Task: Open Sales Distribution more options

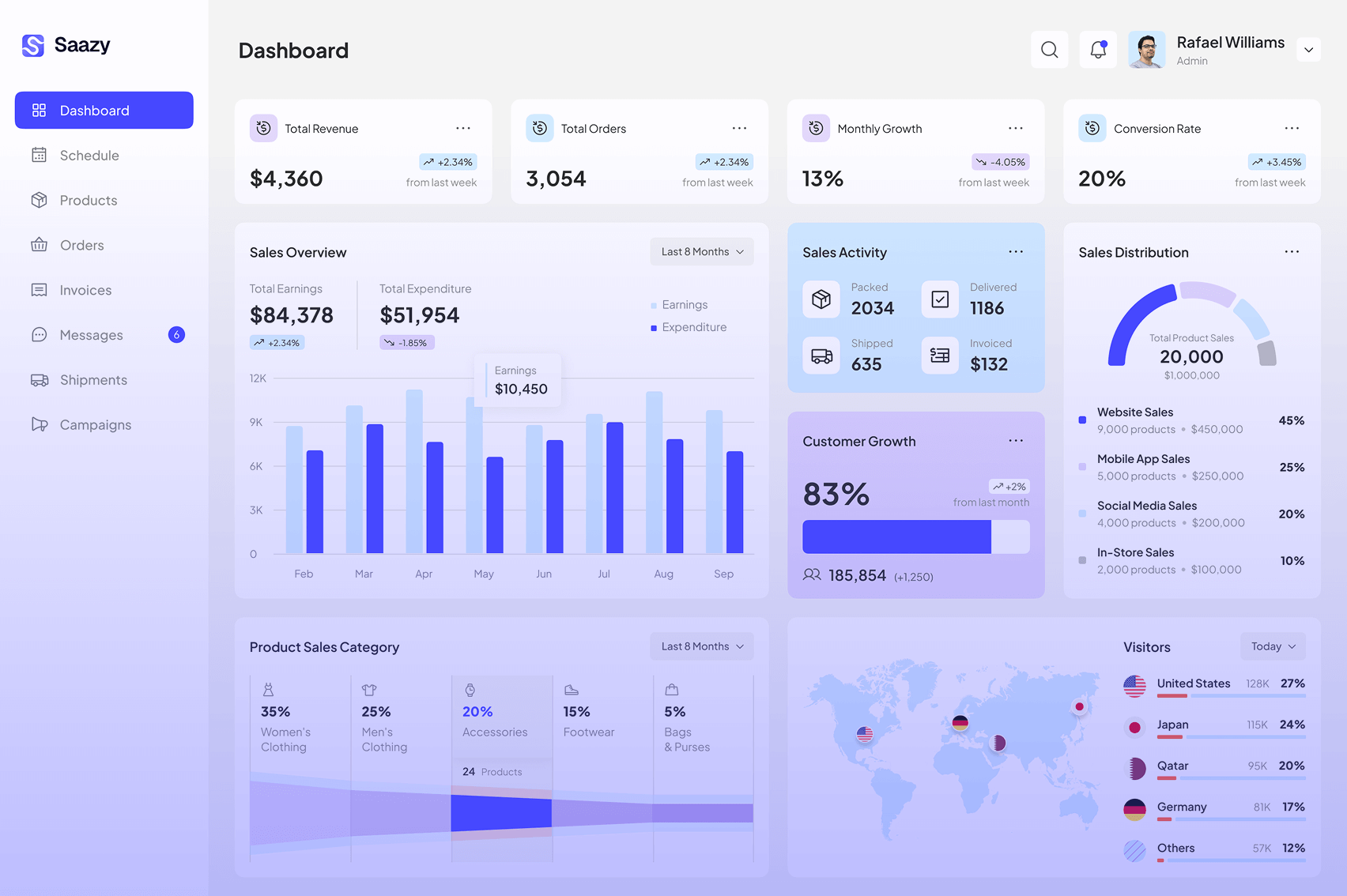Action: click(1292, 252)
